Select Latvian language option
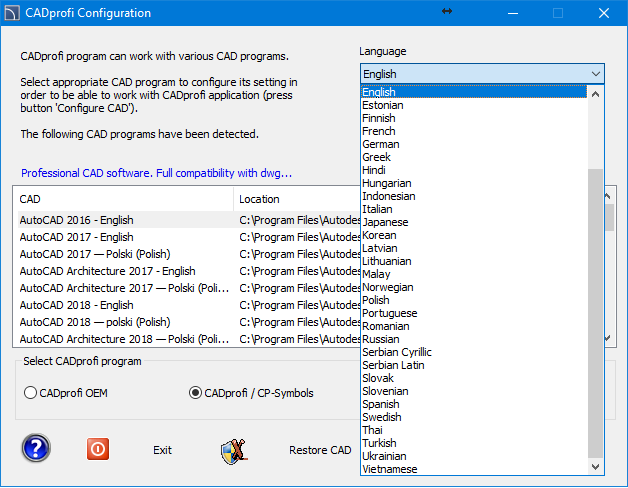 tap(474, 248)
